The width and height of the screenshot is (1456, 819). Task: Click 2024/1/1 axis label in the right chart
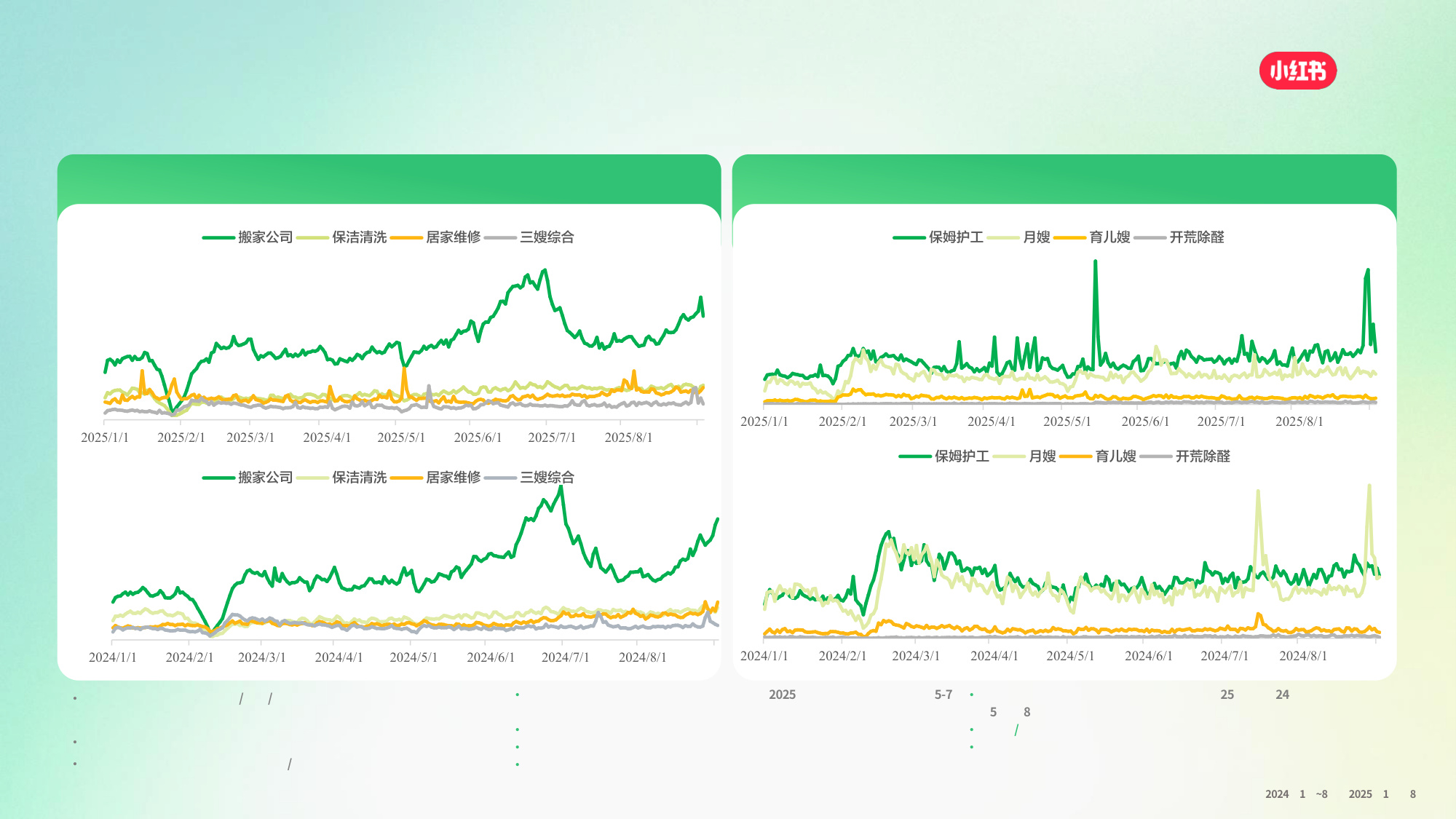click(764, 656)
